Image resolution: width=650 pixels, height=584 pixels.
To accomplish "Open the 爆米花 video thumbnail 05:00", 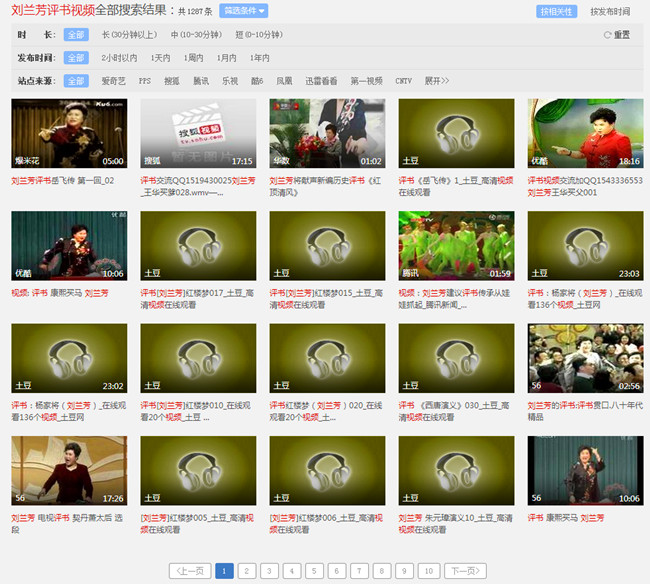I will pos(69,133).
